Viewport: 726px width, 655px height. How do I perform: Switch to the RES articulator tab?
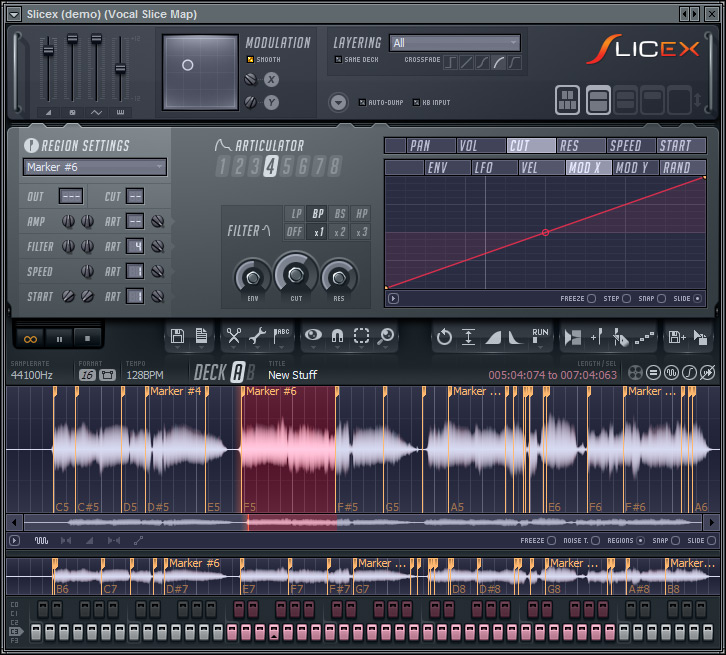[581, 145]
